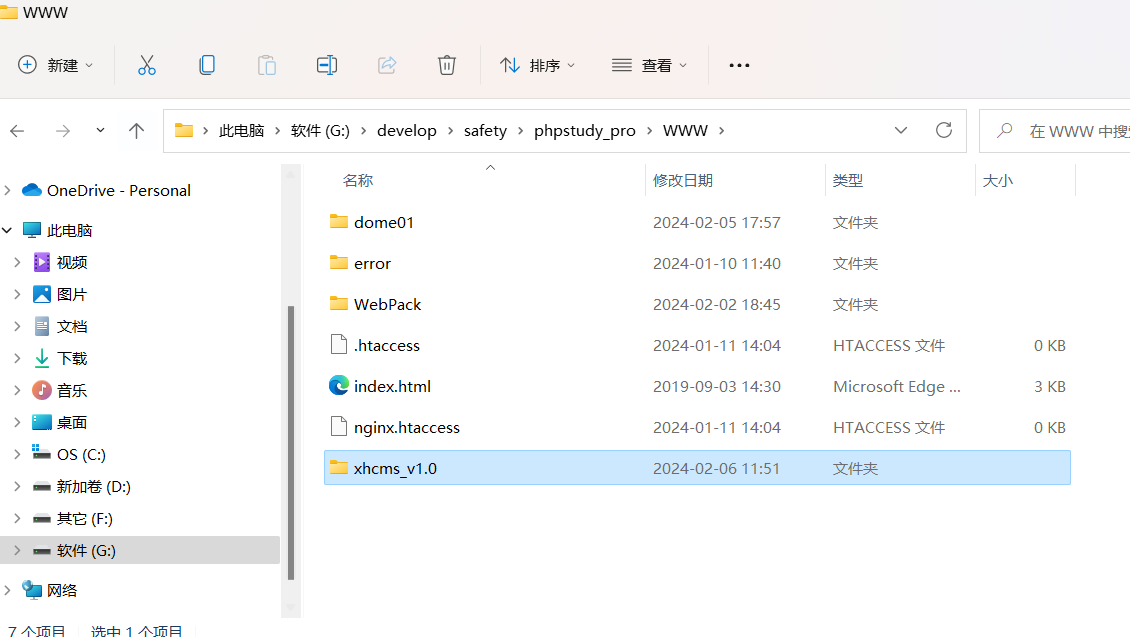Click the Cut scissors icon

click(x=147, y=66)
